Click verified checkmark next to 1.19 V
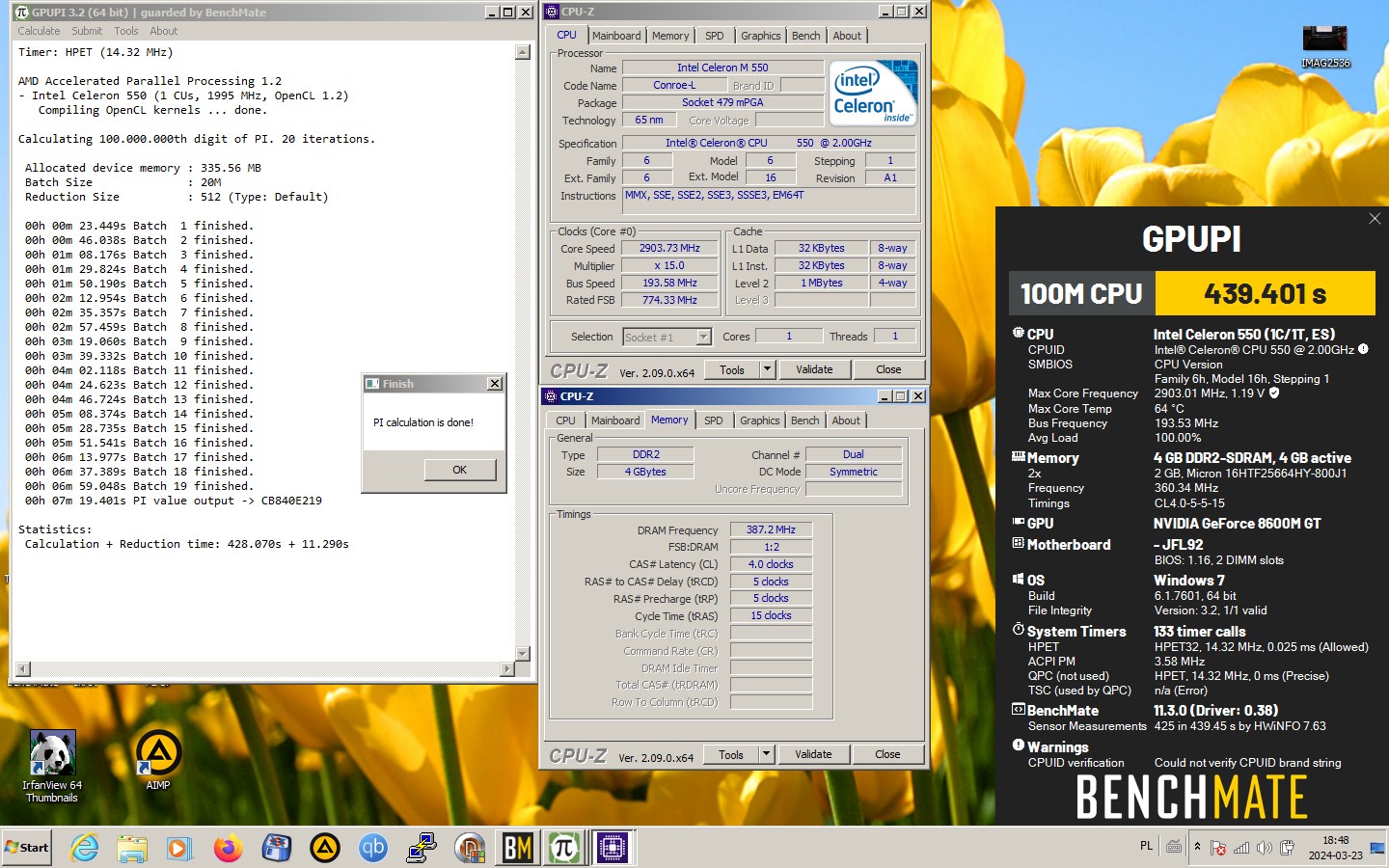1389x868 pixels. point(1274,393)
